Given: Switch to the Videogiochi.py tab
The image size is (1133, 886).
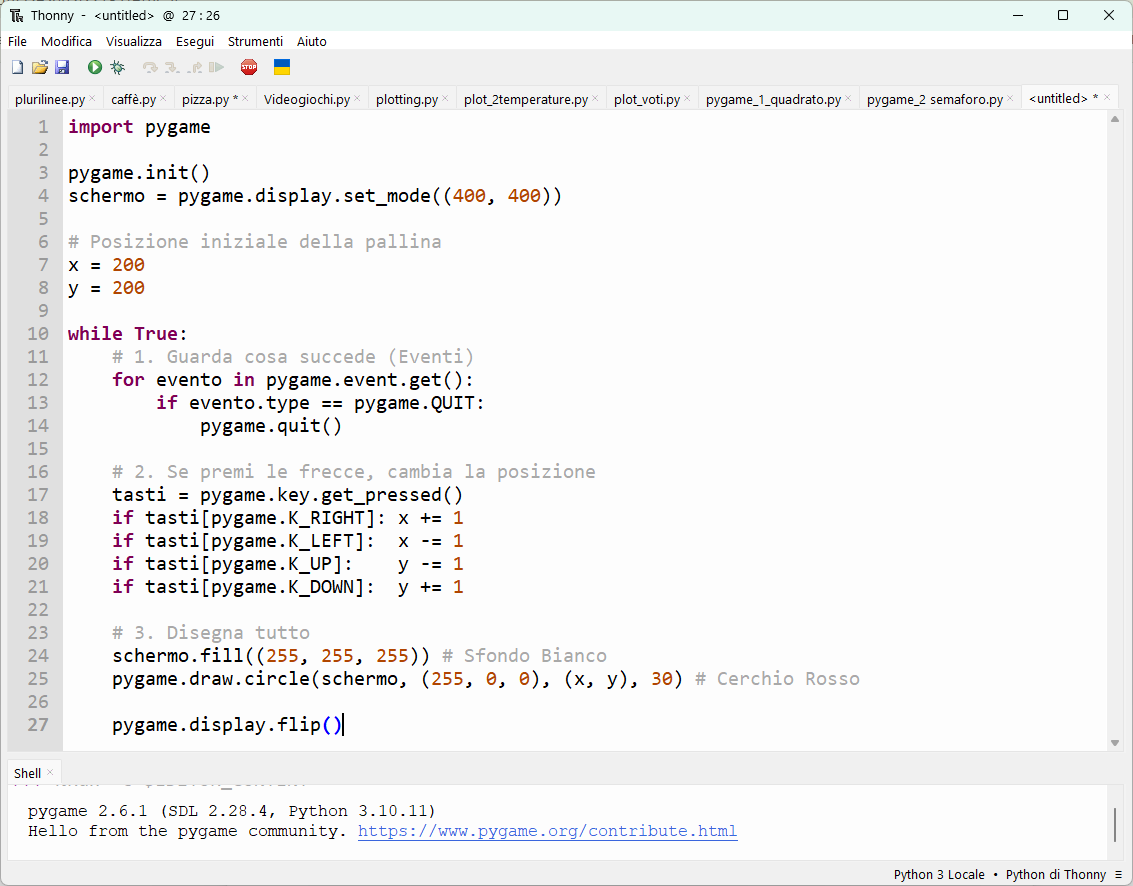Looking at the screenshot, I should click(306, 99).
